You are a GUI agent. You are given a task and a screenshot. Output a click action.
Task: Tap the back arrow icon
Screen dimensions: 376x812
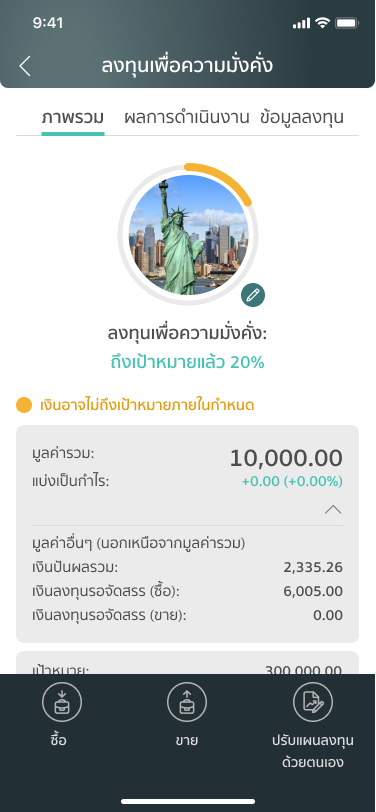tap(25, 66)
